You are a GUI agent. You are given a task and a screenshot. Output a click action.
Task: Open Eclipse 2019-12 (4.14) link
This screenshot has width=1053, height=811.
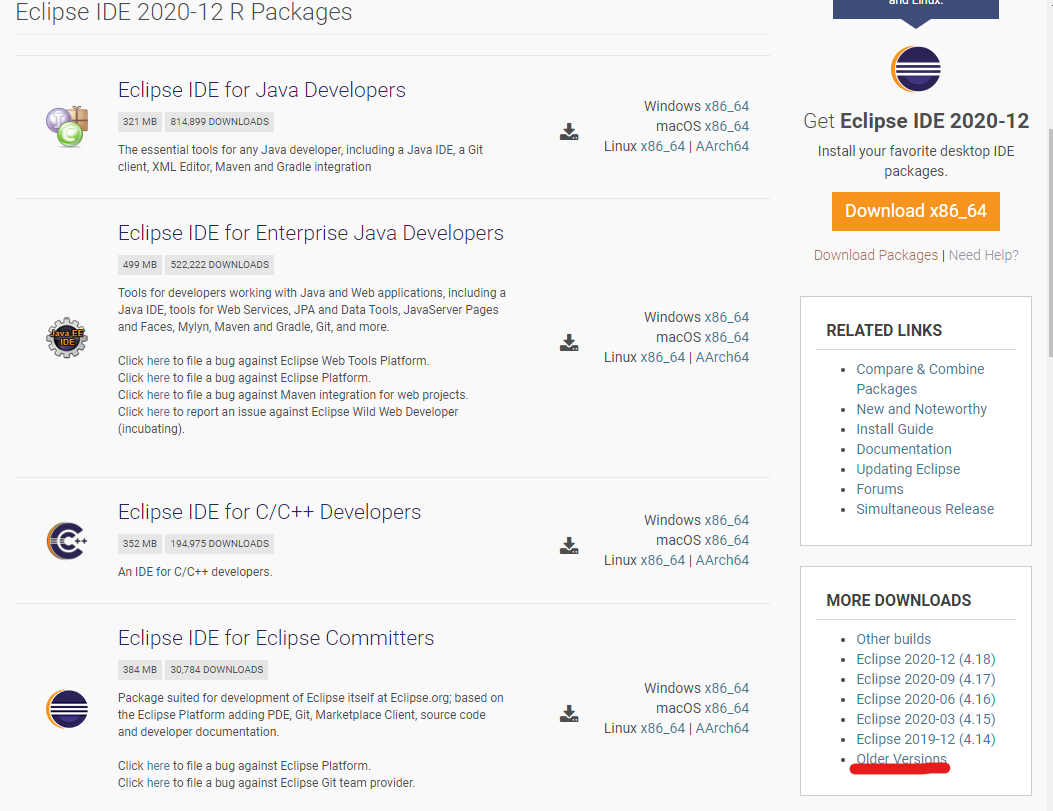925,739
